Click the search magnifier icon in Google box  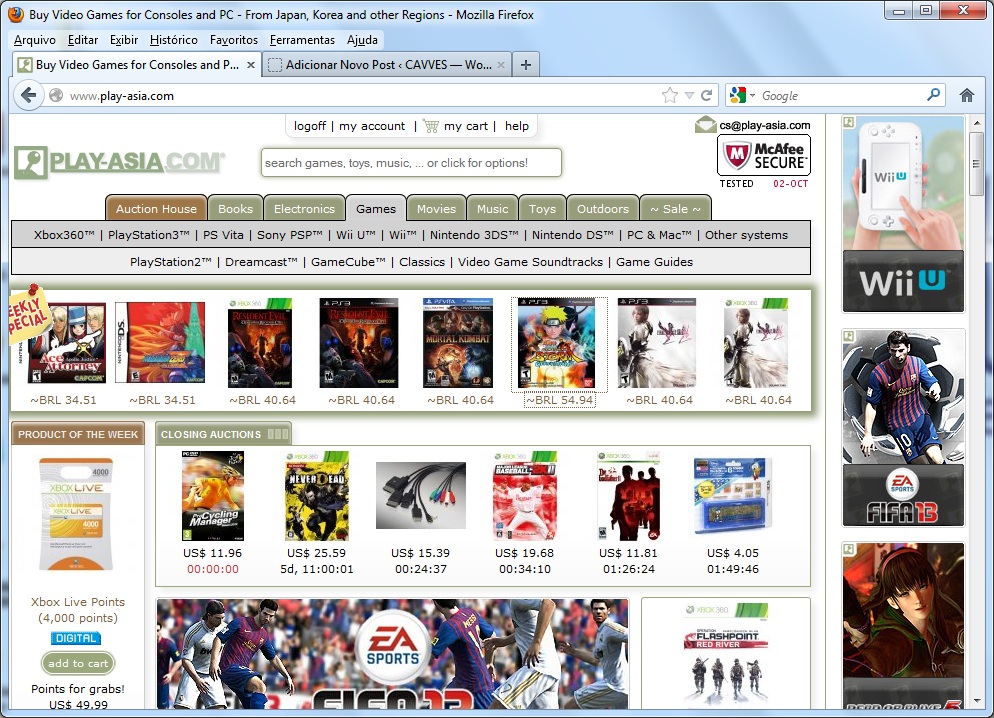tap(934, 95)
